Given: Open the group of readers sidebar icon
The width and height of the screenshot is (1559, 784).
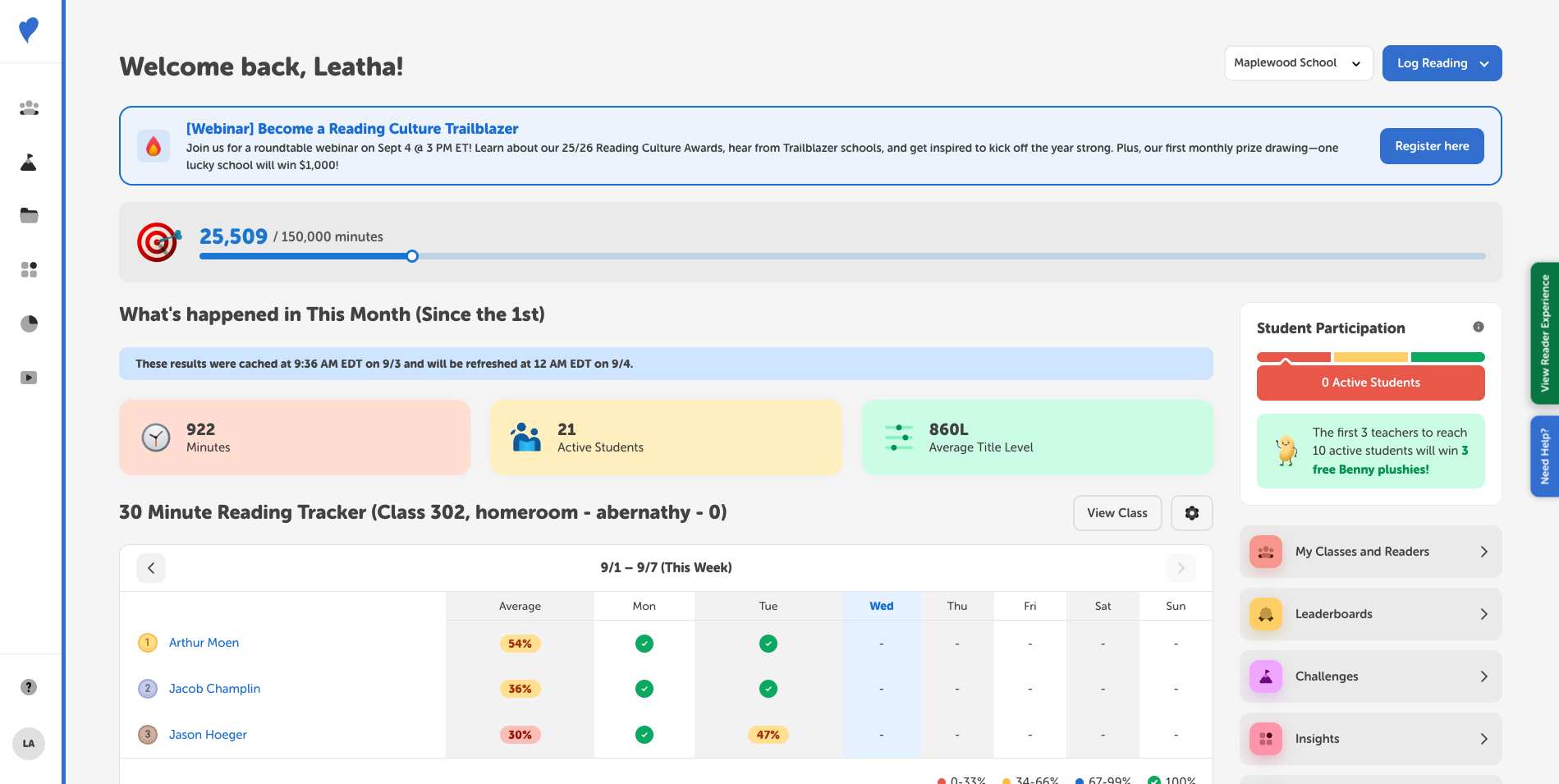Looking at the screenshot, I should click(x=29, y=108).
